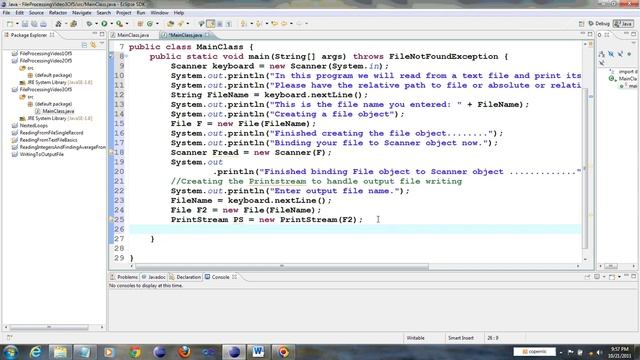
Task: Click the Package Explorer horizontal scrollbar
Action: click(x=49, y=327)
